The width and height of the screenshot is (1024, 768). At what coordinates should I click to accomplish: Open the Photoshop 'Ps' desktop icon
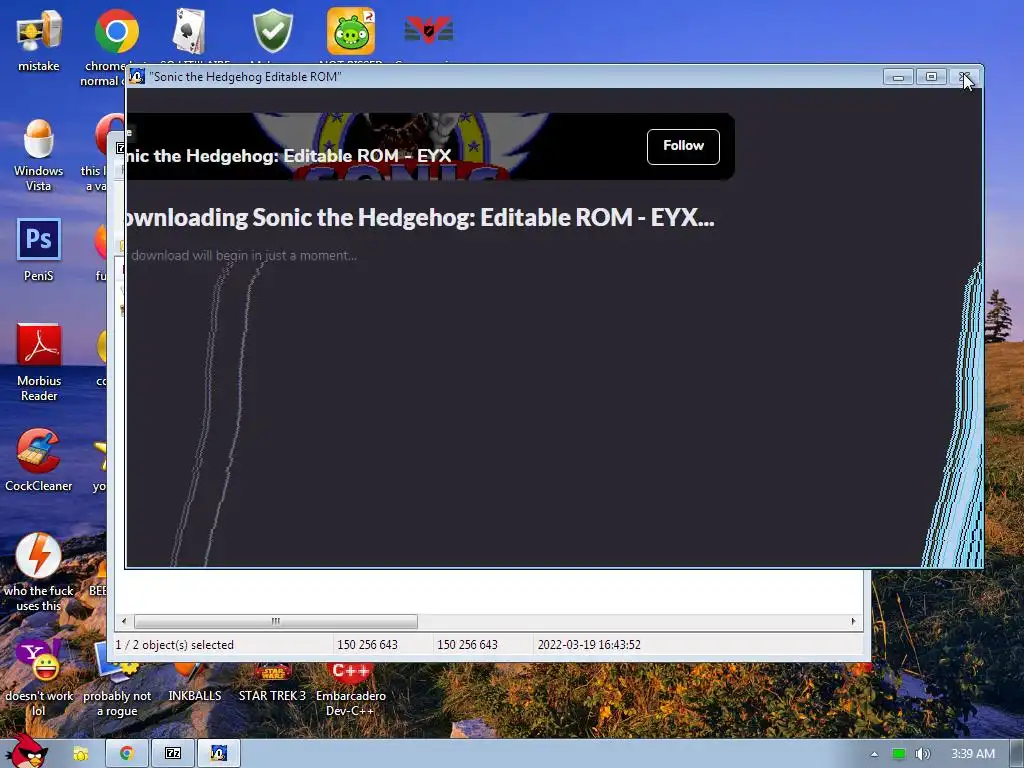39,240
